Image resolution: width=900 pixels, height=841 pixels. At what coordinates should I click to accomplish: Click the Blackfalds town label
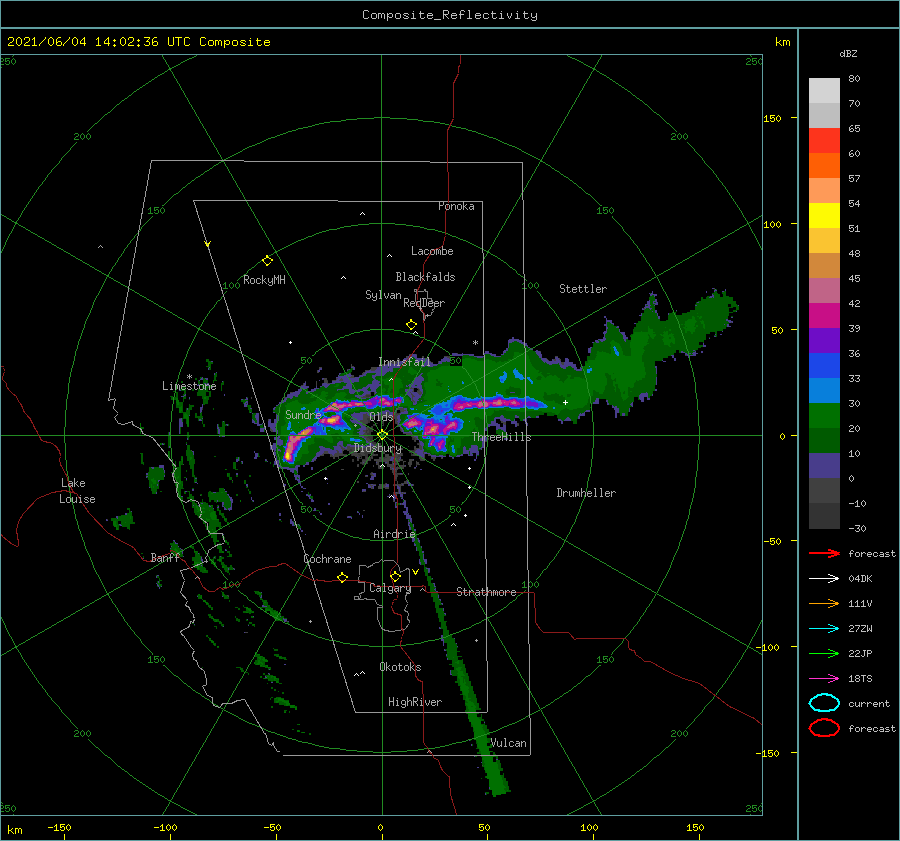point(425,277)
